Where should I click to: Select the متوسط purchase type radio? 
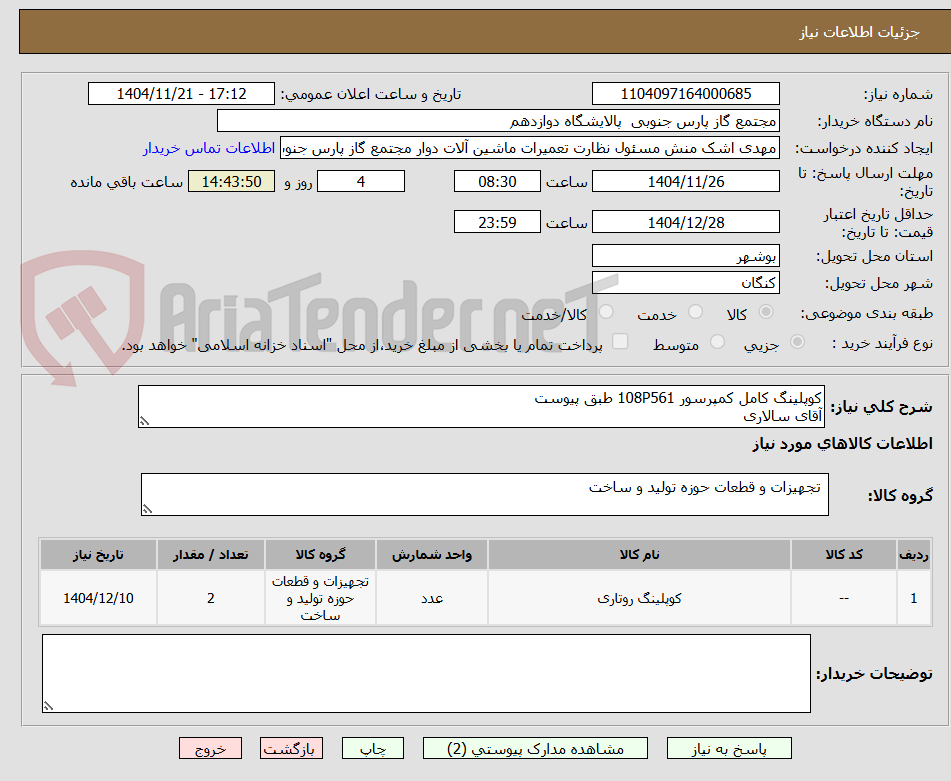click(x=717, y=342)
